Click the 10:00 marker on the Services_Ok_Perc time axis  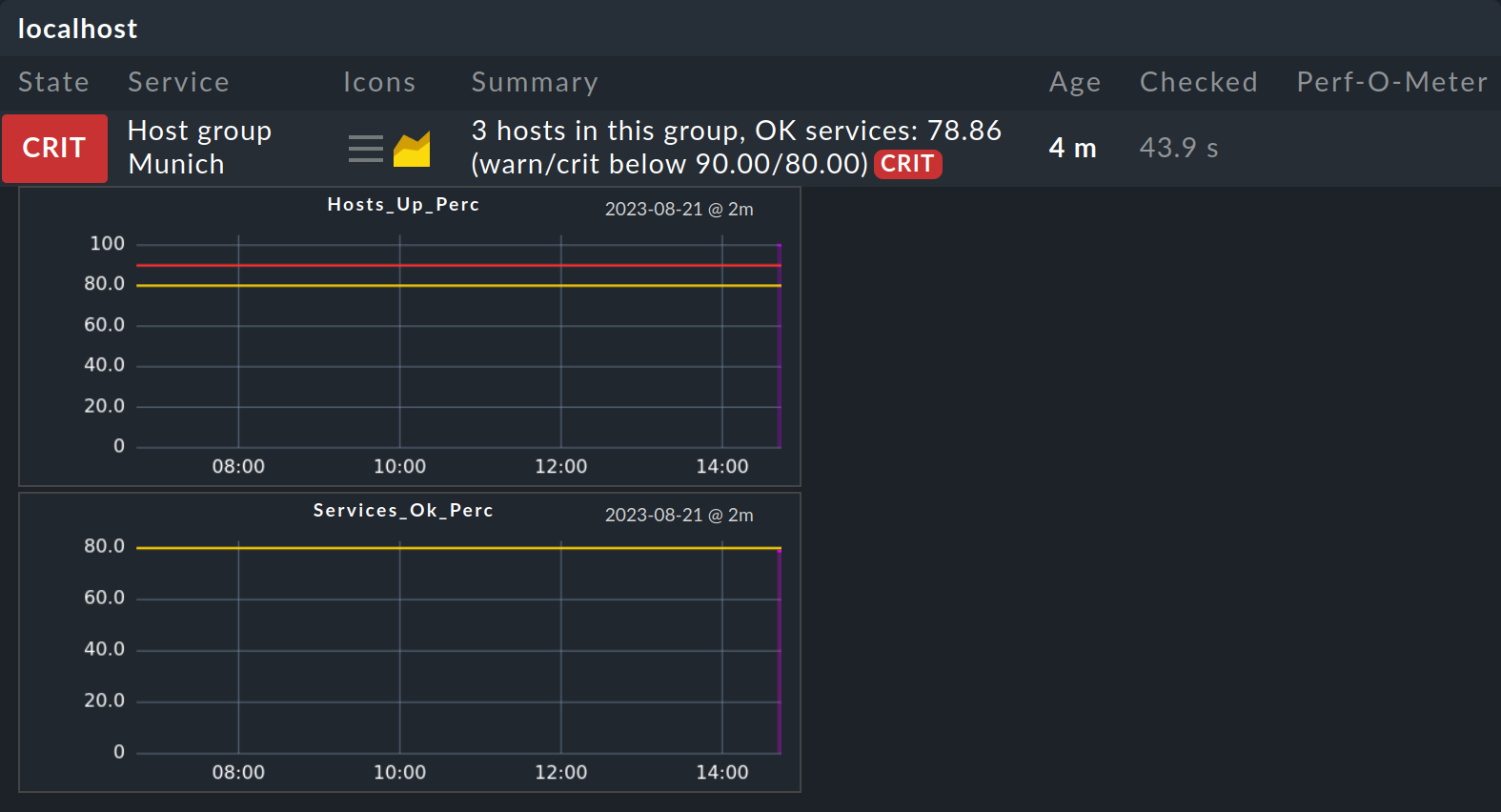[399, 772]
